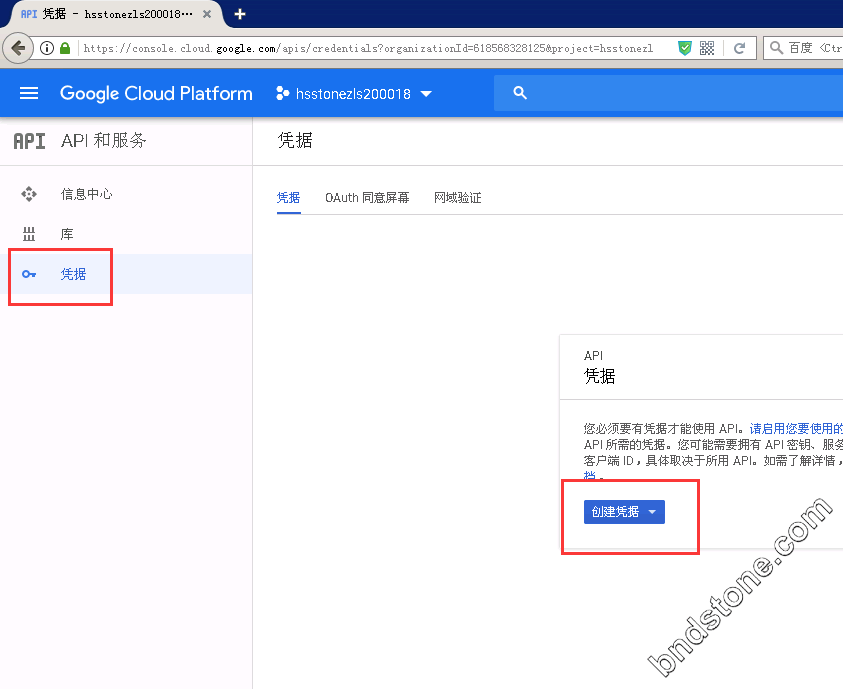This screenshot has height=689, width=843.
Task: Click the project hexagons icon beside hsstonezls200018
Action: (x=282, y=94)
